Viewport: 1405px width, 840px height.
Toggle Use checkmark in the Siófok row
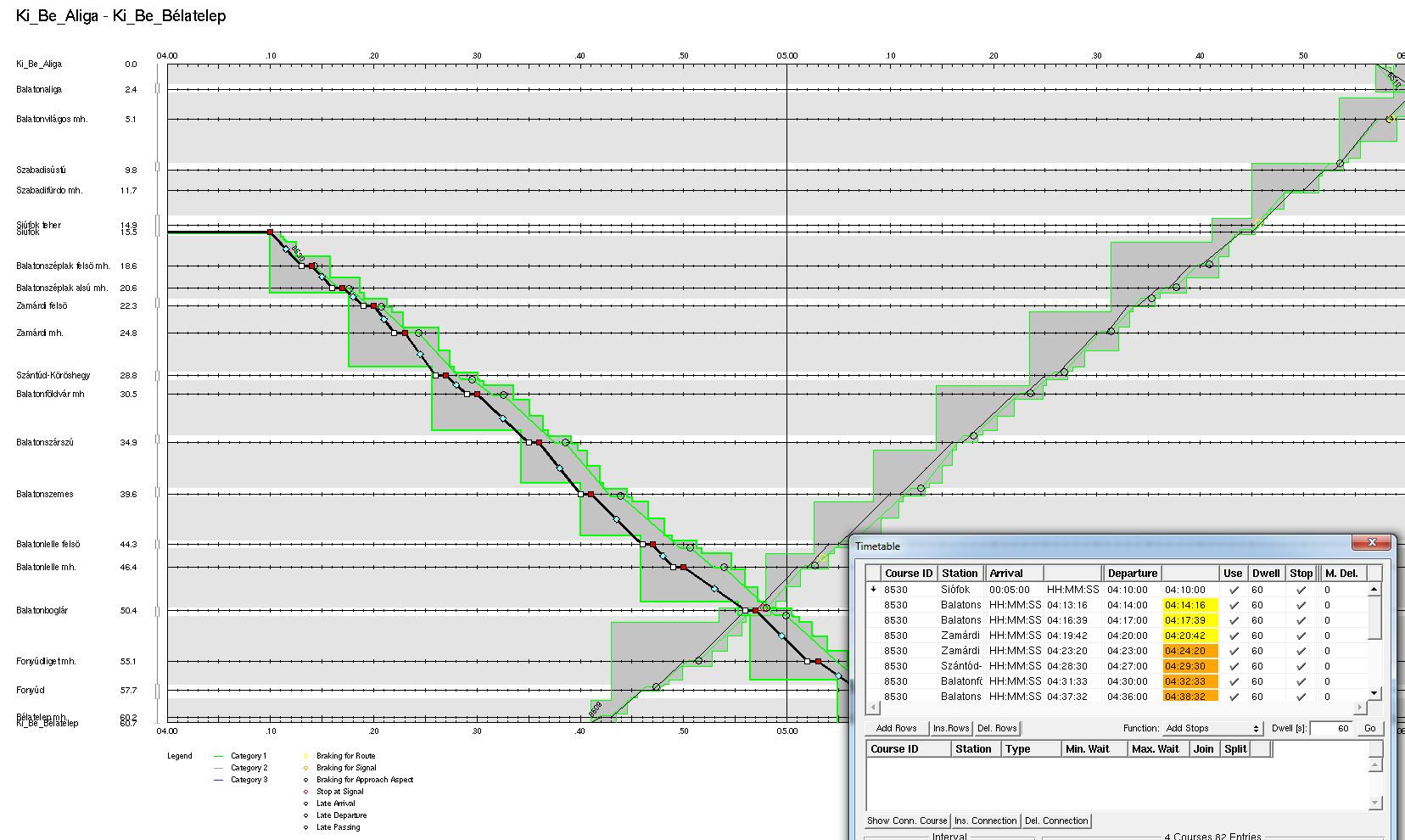tap(1234, 590)
